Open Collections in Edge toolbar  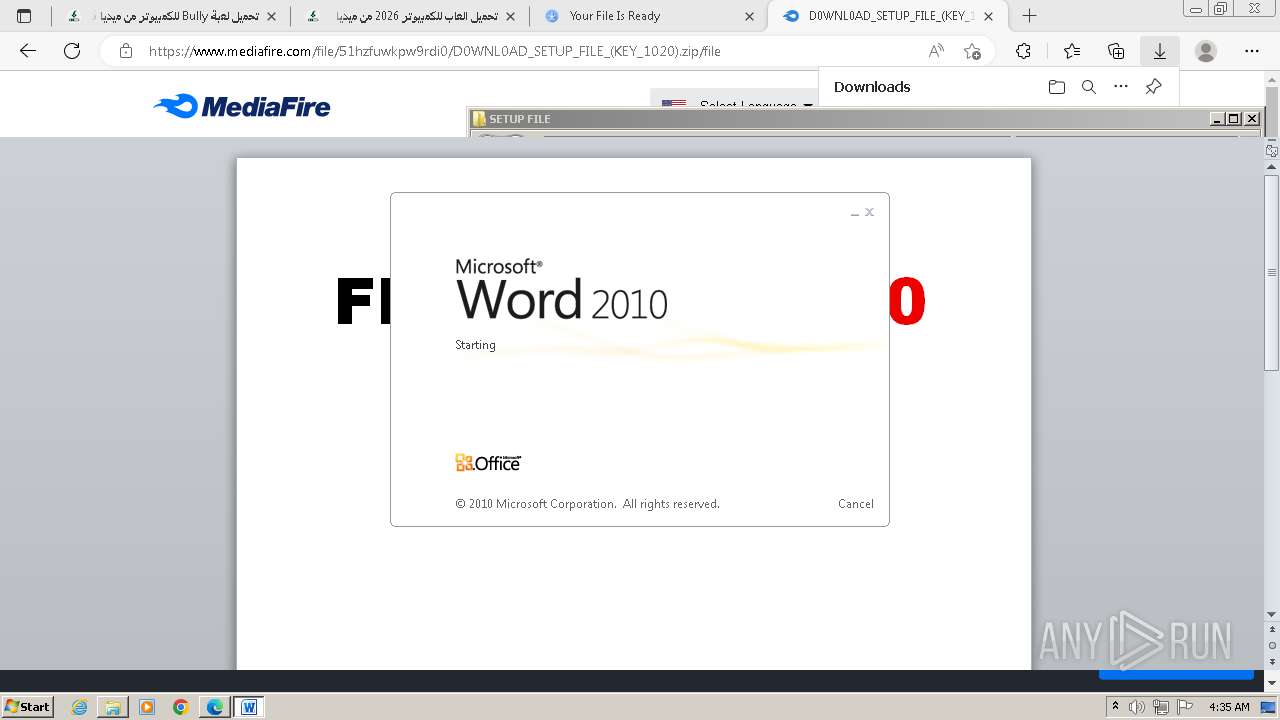click(x=1116, y=51)
